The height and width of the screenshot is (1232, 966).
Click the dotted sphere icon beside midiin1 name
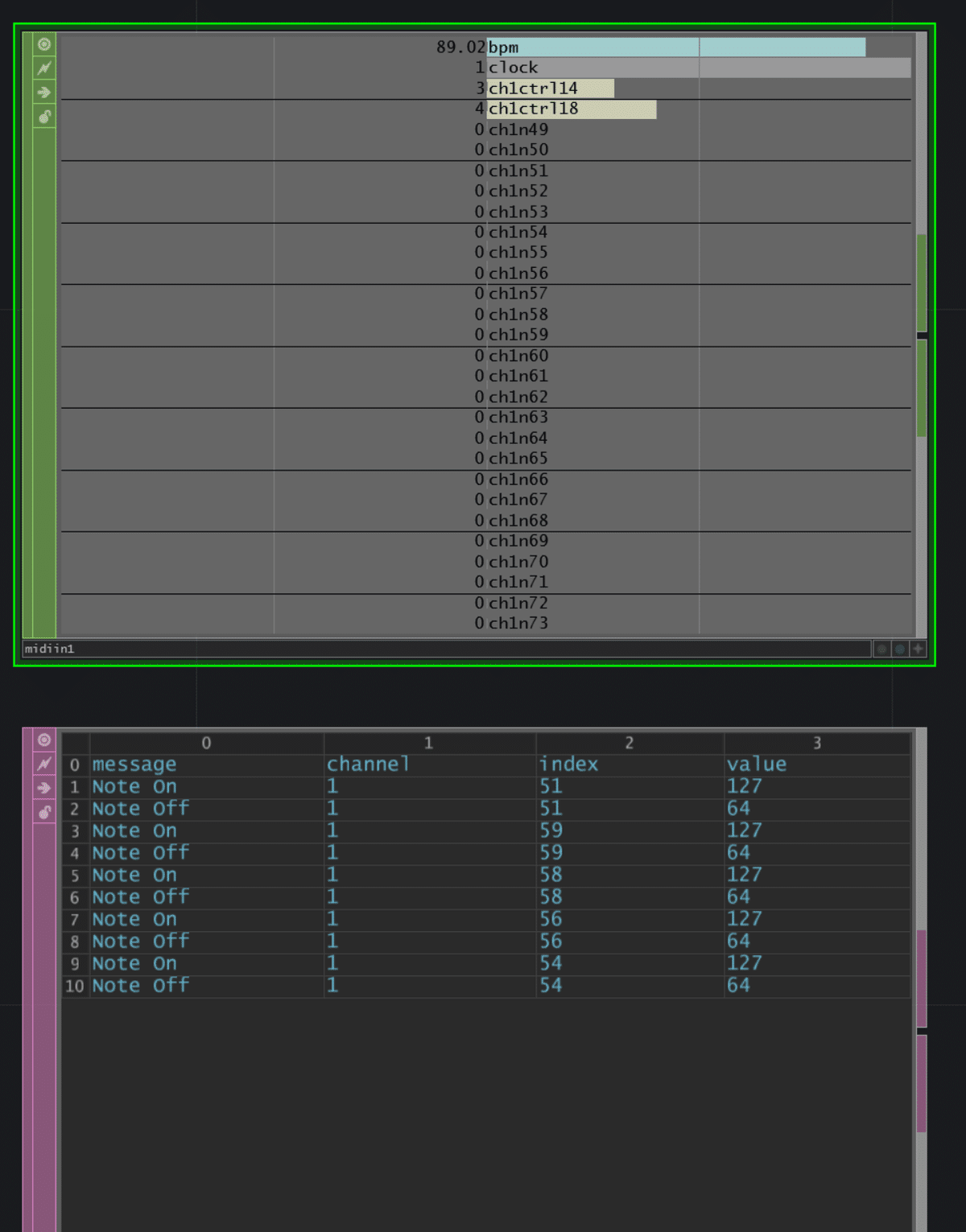882,648
